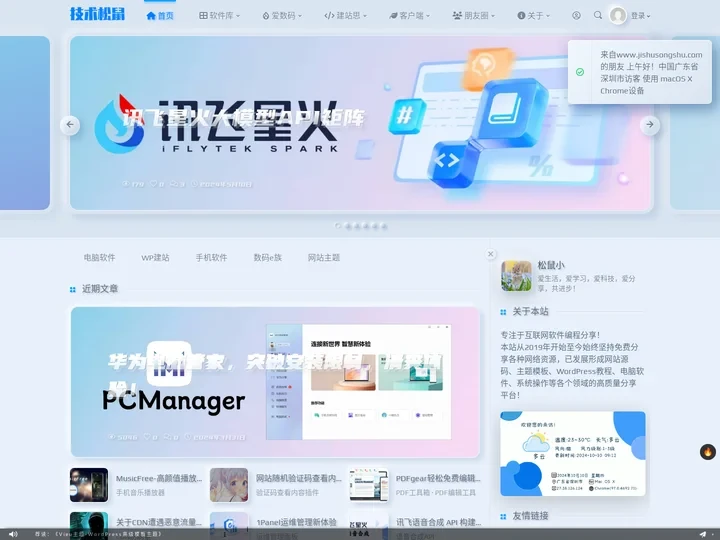720x540 pixels.
Task: Open PDFgear article thumbnail
Action: pyautogui.click(x=368, y=485)
